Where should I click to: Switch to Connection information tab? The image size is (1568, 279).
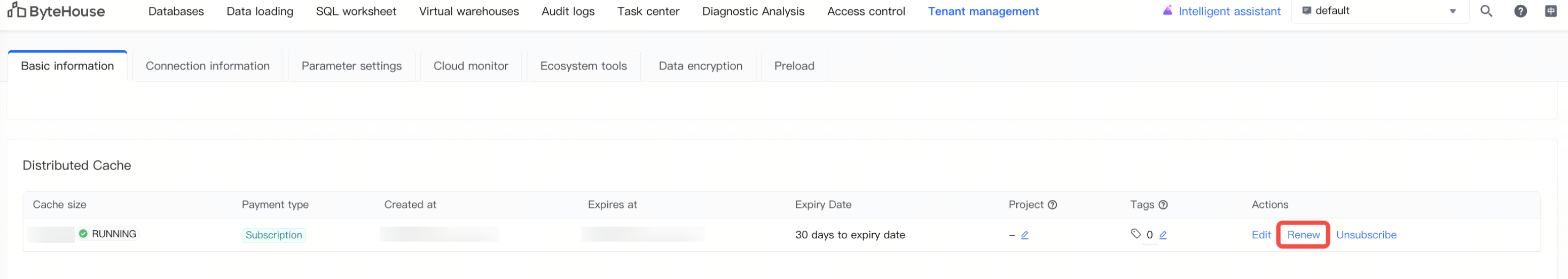(x=208, y=66)
